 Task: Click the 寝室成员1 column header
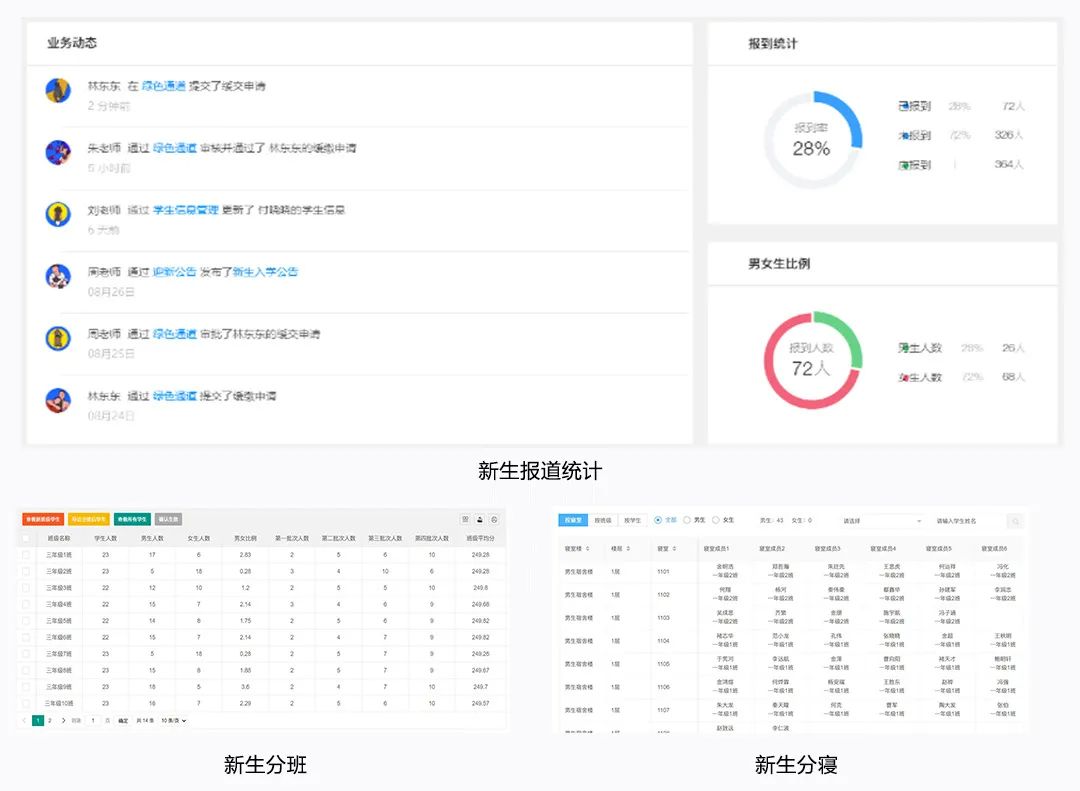[x=716, y=548]
